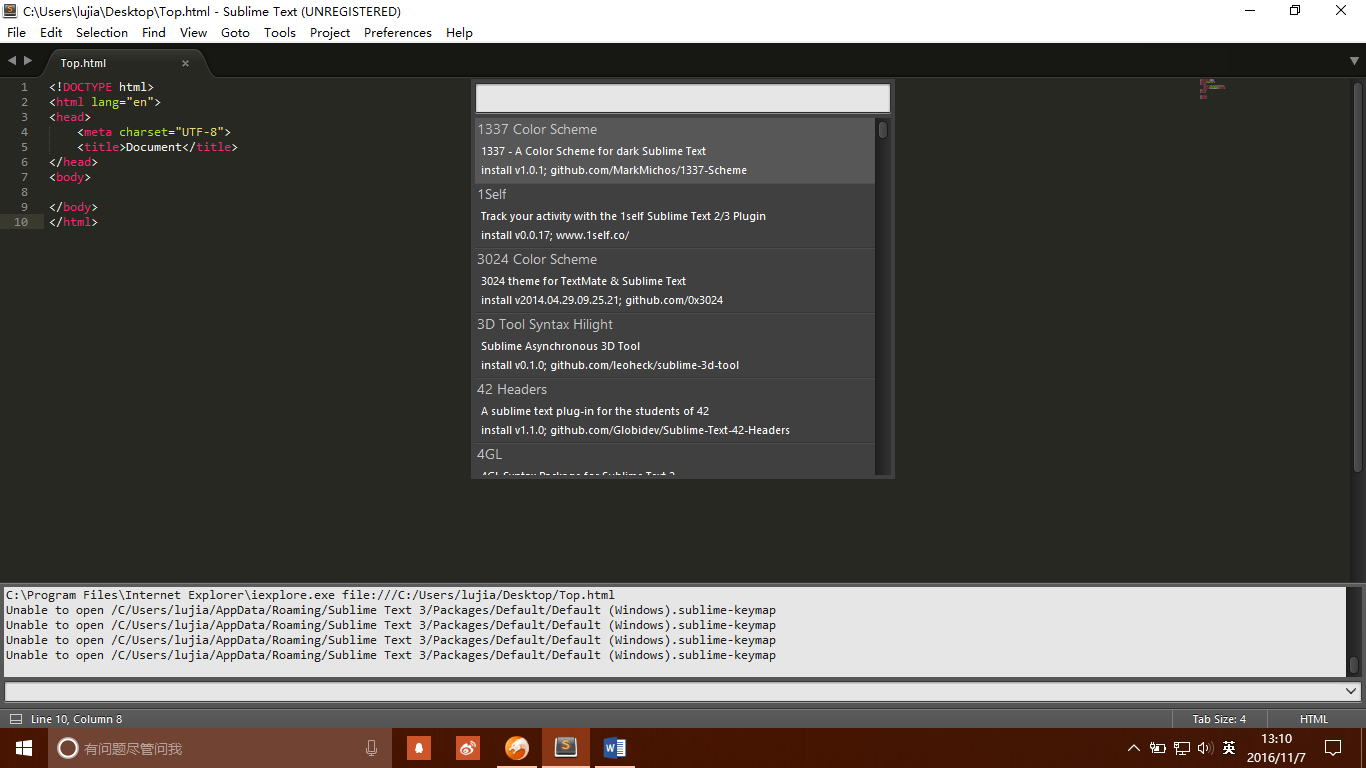Open Microsoft Word from taskbar
The width and height of the screenshot is (1366, 768).
pyautogui.click(x=614, y=748)
